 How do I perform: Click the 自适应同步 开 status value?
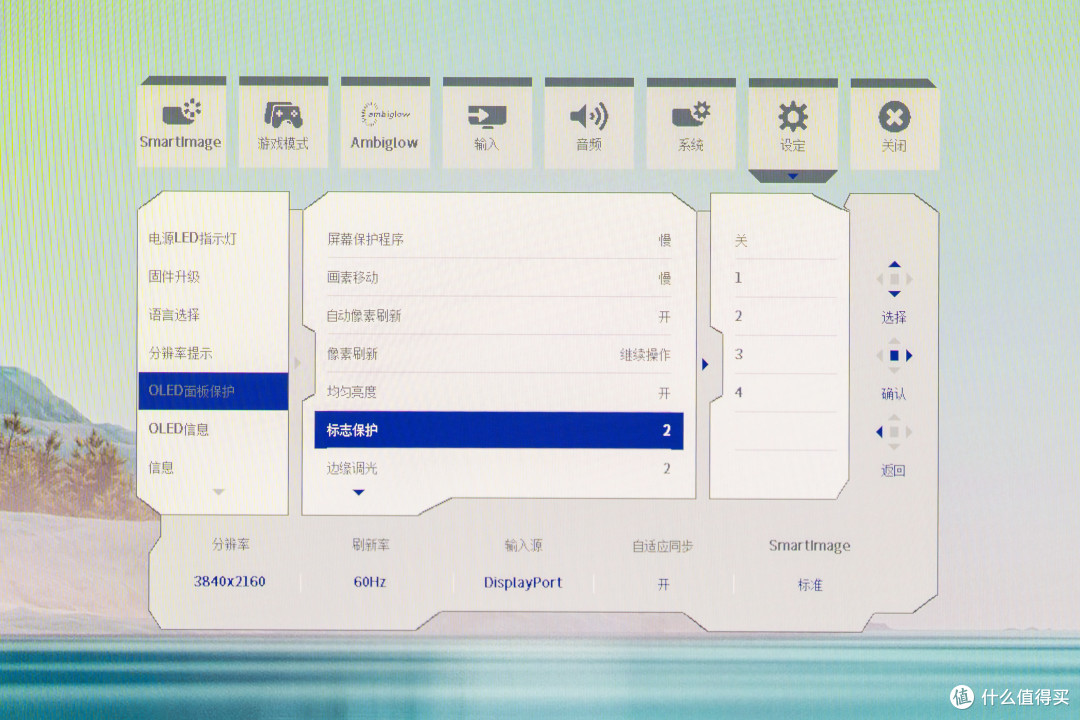tap(663, 584)
